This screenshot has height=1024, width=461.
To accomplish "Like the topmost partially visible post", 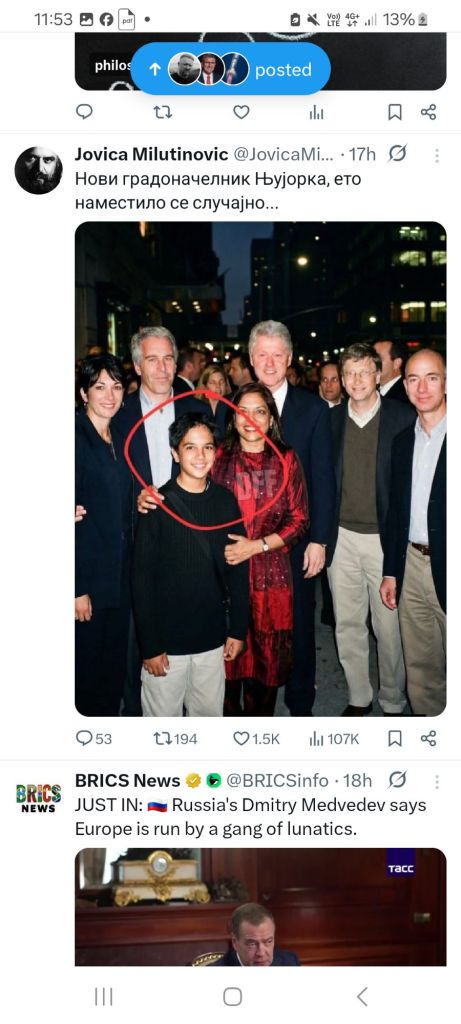I will point(242,112).
